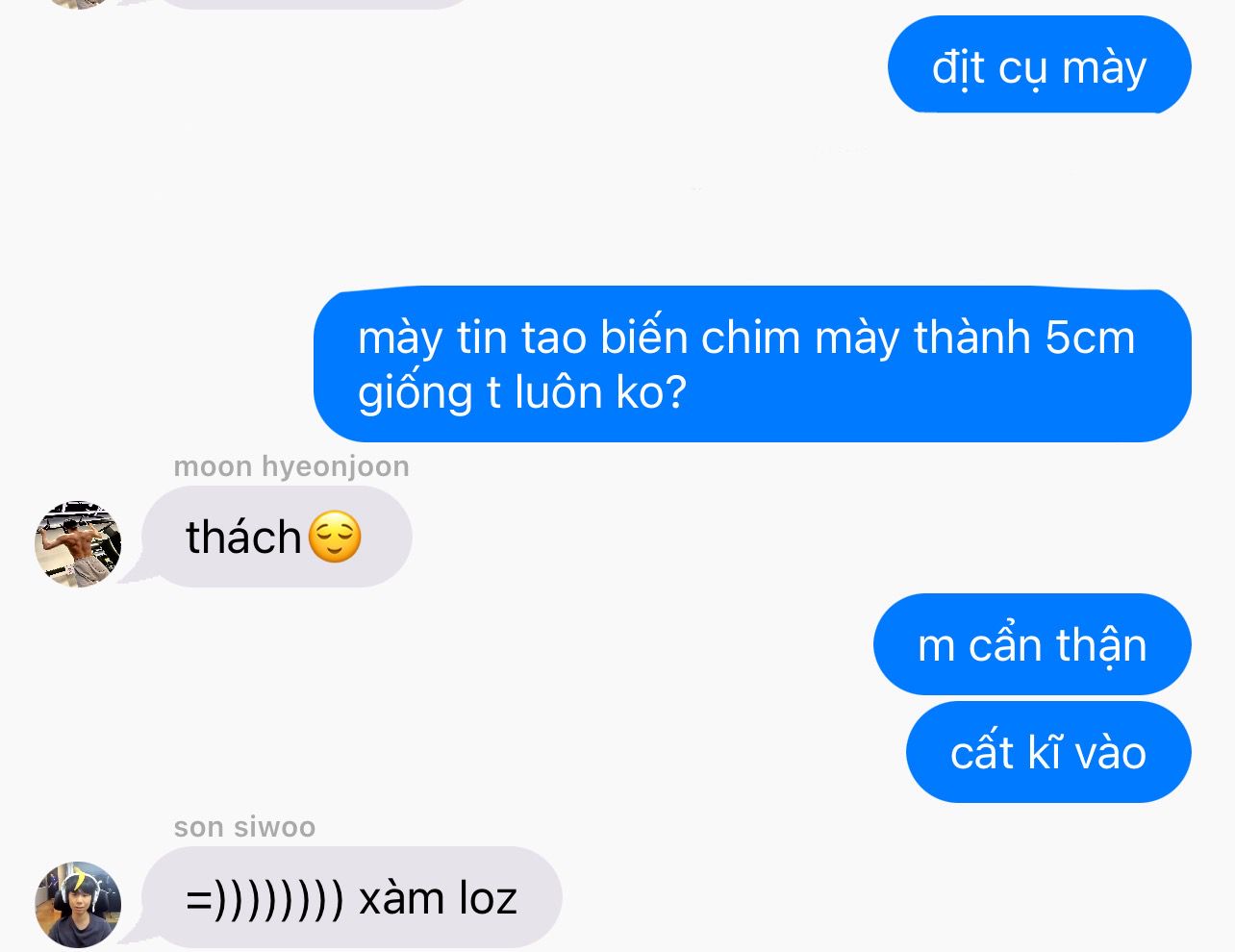This screenshot has width=1235, height=952.
Task: Open the "moon hyeonjoon" sender name label
Action: click(291, 466)
